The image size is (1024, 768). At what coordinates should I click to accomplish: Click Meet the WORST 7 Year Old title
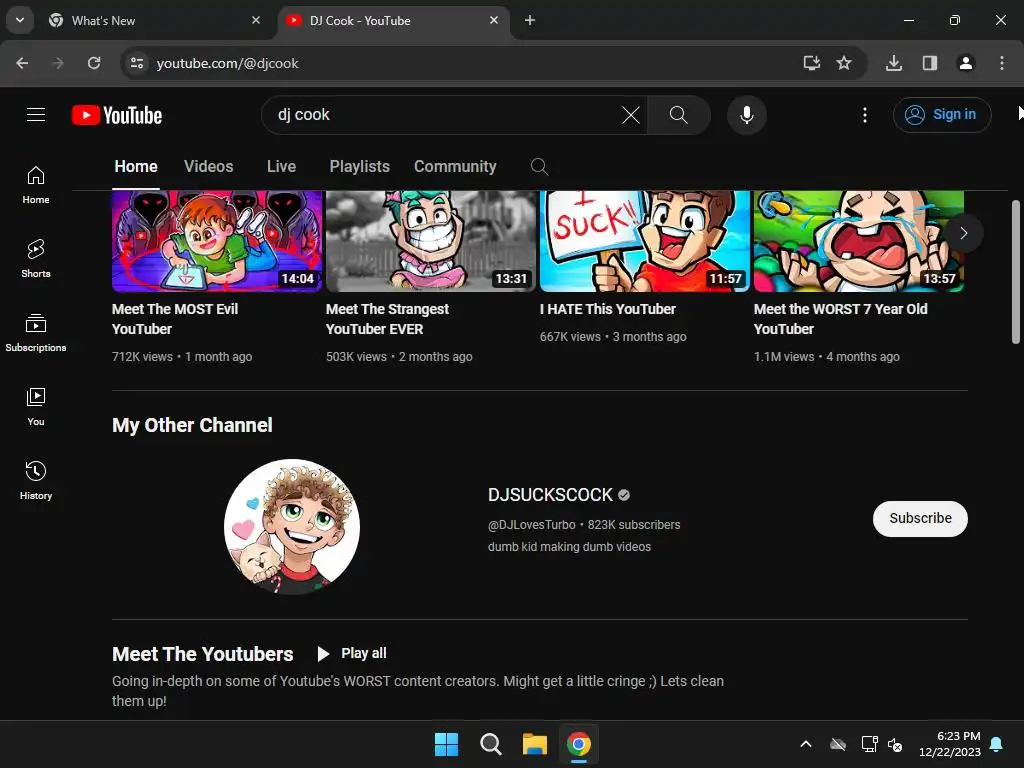[840, 319]
